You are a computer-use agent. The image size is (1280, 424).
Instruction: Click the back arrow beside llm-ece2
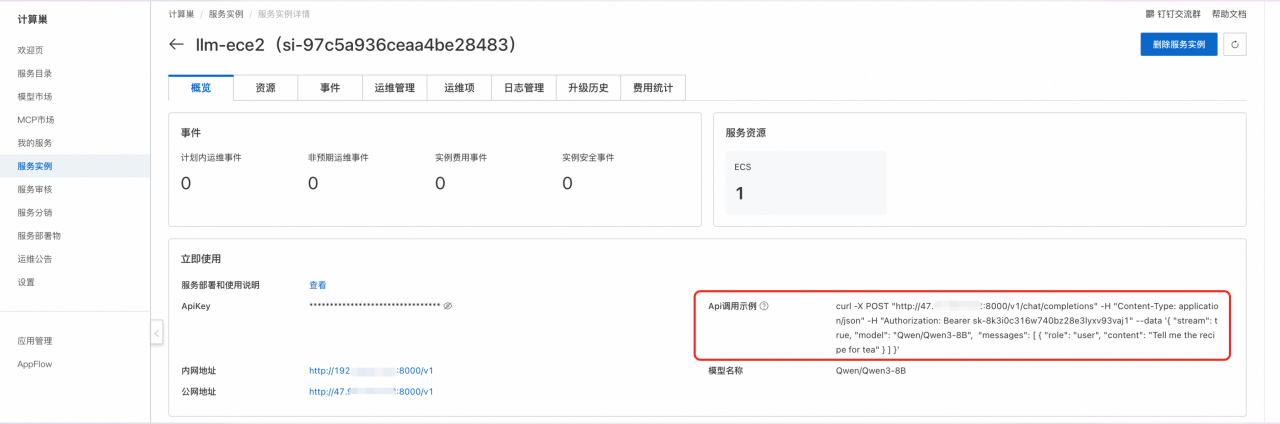coord(177,45)
